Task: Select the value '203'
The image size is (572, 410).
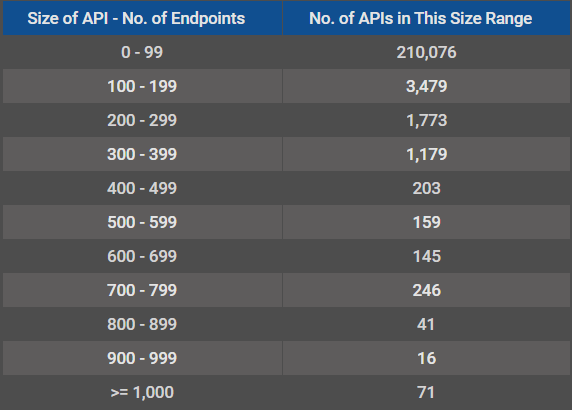Action: (426, 188)
